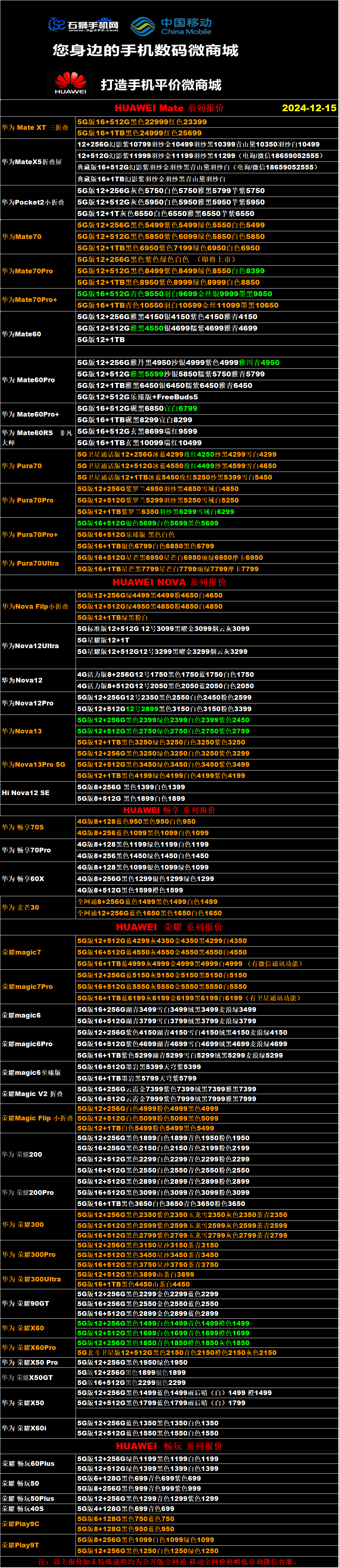Click the 华为 Pura70Ultra model cell
The height and width of the screenshot is (1568, 339).
[38, 563]
